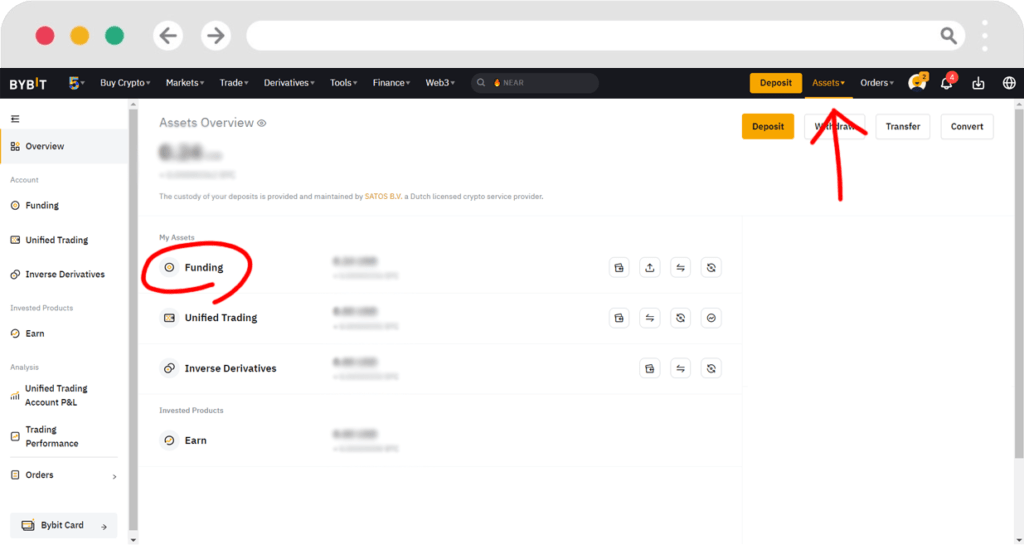
Task: Expand the Tools dropdown
Action: click(x=344, y=83)
